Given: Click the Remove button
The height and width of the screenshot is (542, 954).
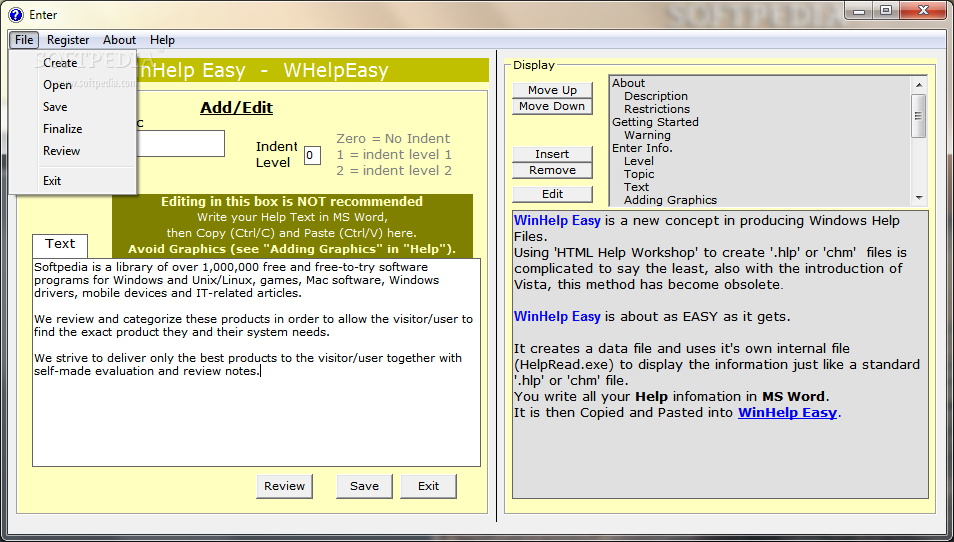Looking at the screenshot, I should (552, 170).
